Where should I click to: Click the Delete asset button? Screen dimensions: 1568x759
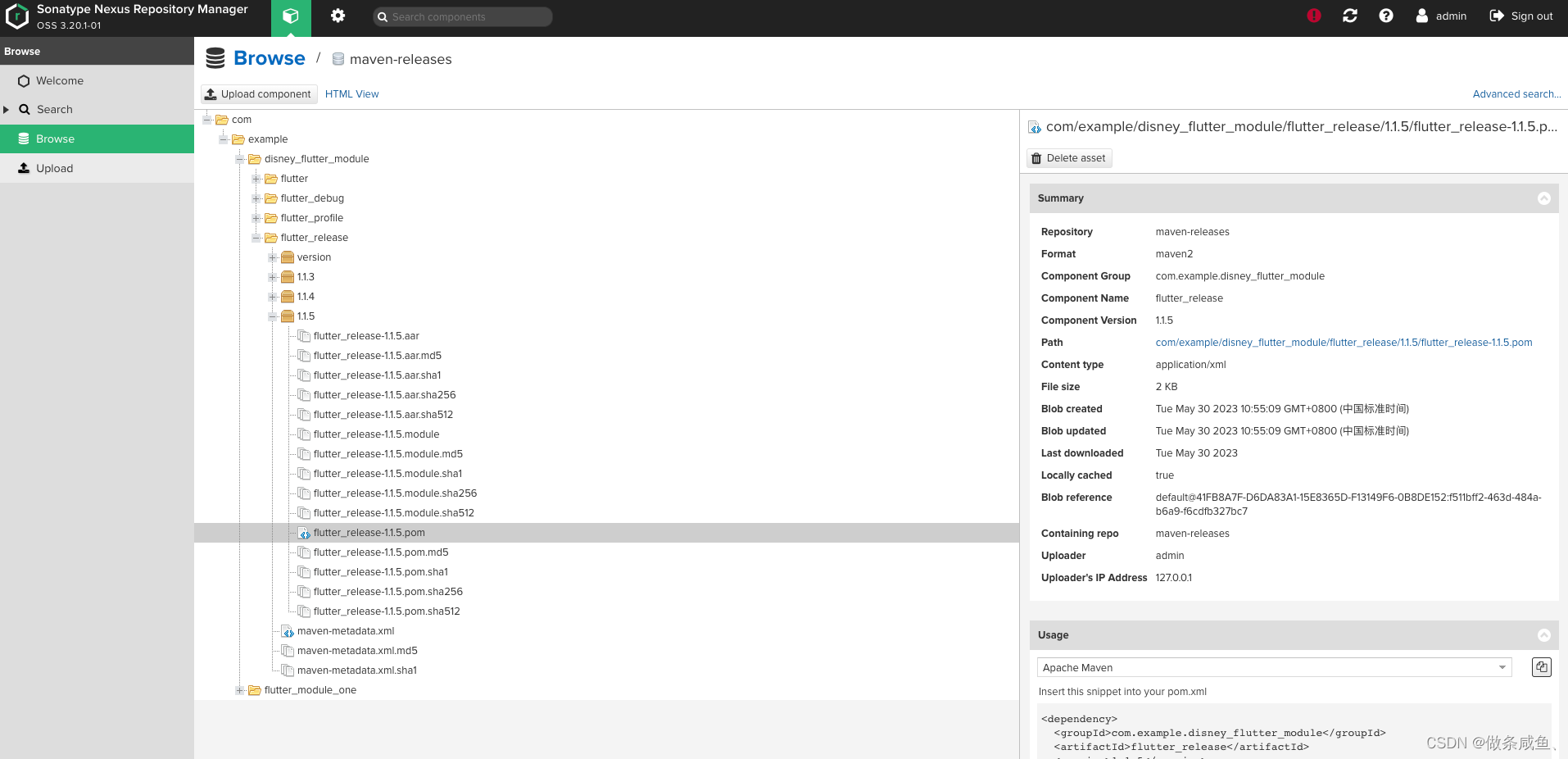[x=1069, y=158]
